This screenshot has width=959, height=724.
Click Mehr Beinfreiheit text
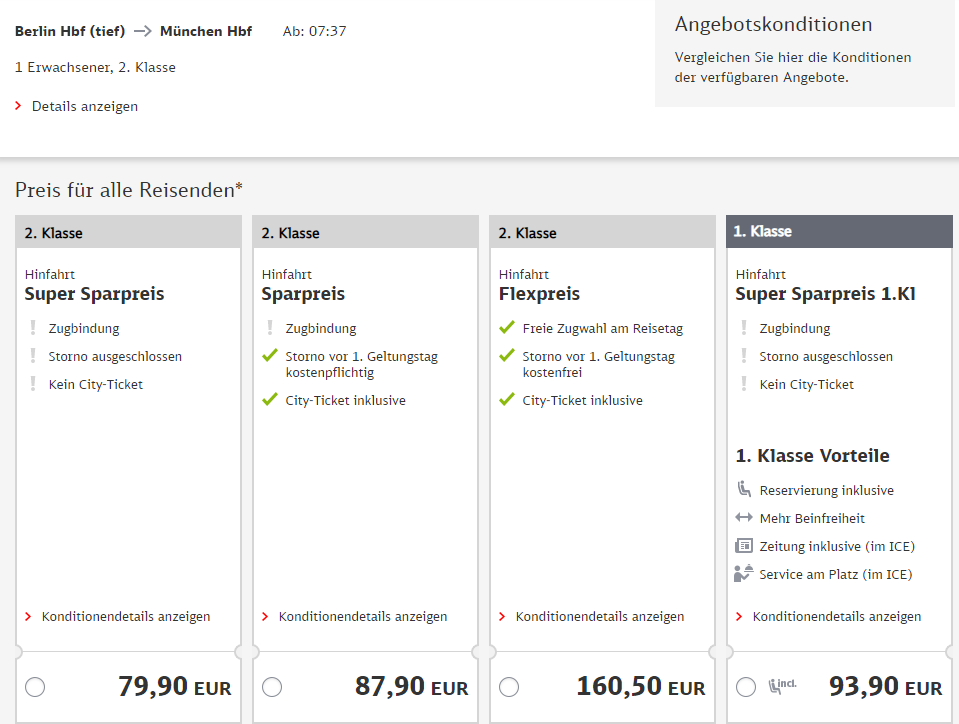tap(812, 519)
